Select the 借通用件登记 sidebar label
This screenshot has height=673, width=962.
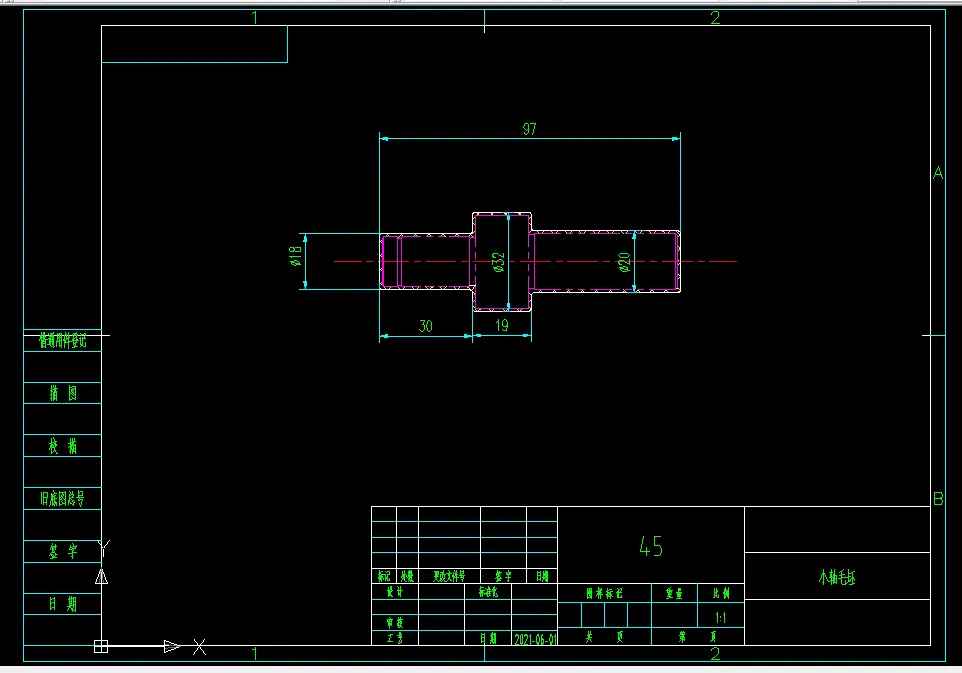click(63, 340)
